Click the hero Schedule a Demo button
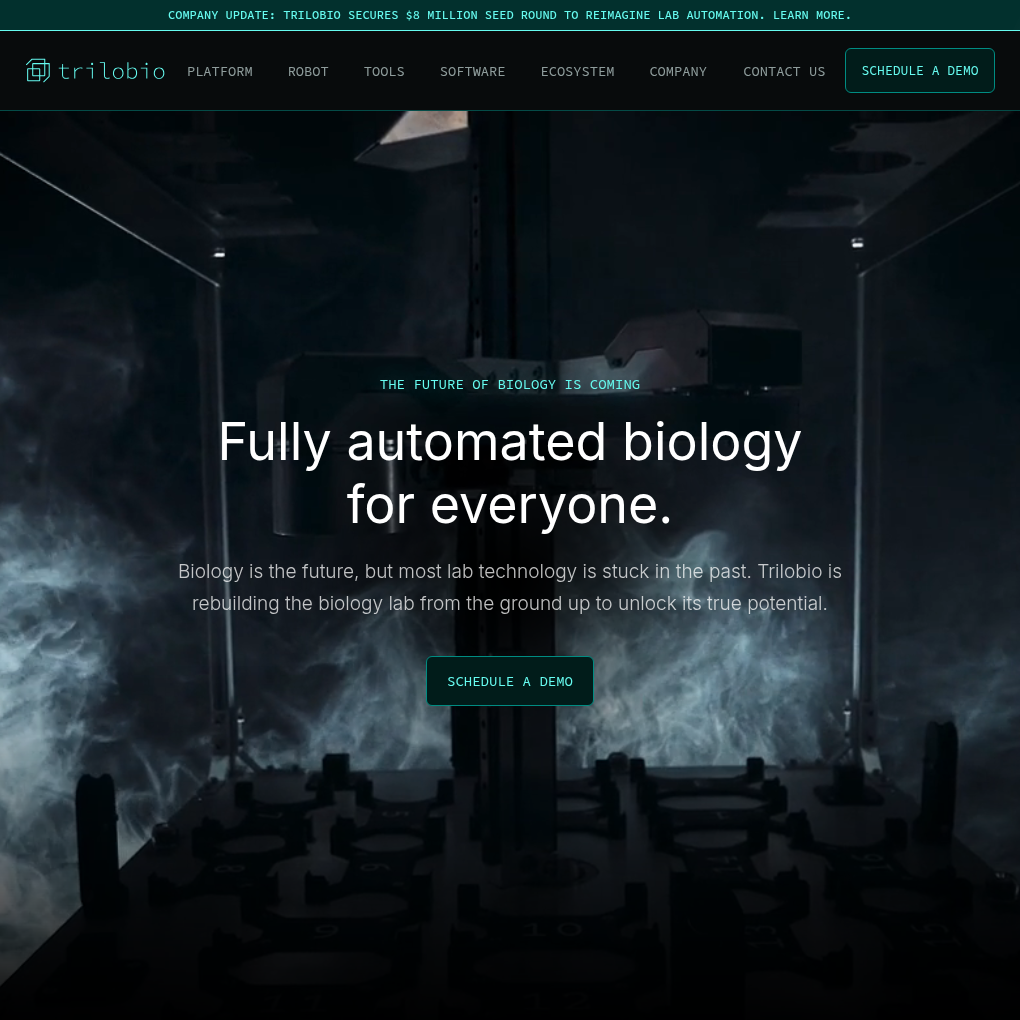This screenshot has width=1020, height=1020. tap(510, 681)
